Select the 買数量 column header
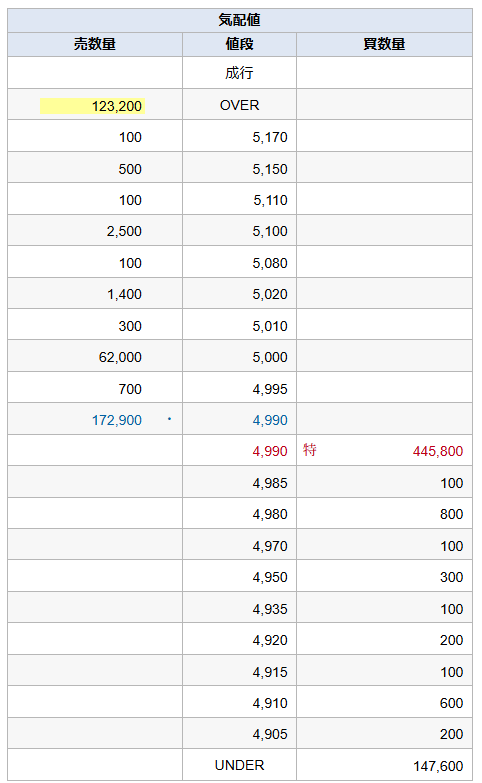This screenshot has width=482, height=783. (384, 44)
